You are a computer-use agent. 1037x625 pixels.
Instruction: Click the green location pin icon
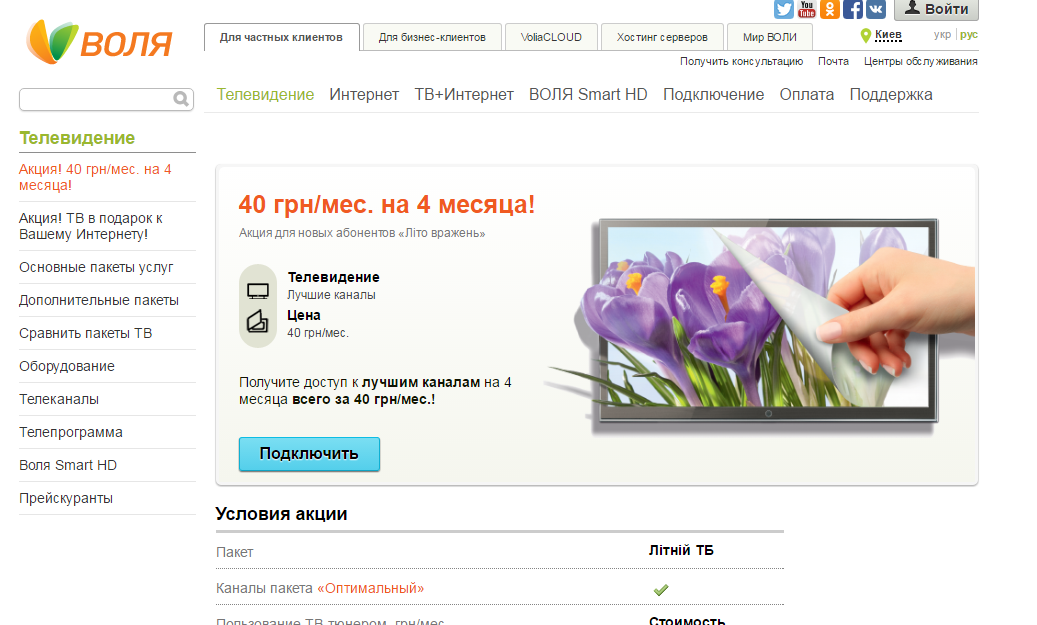pyautogui.click(x=866, y=36)
